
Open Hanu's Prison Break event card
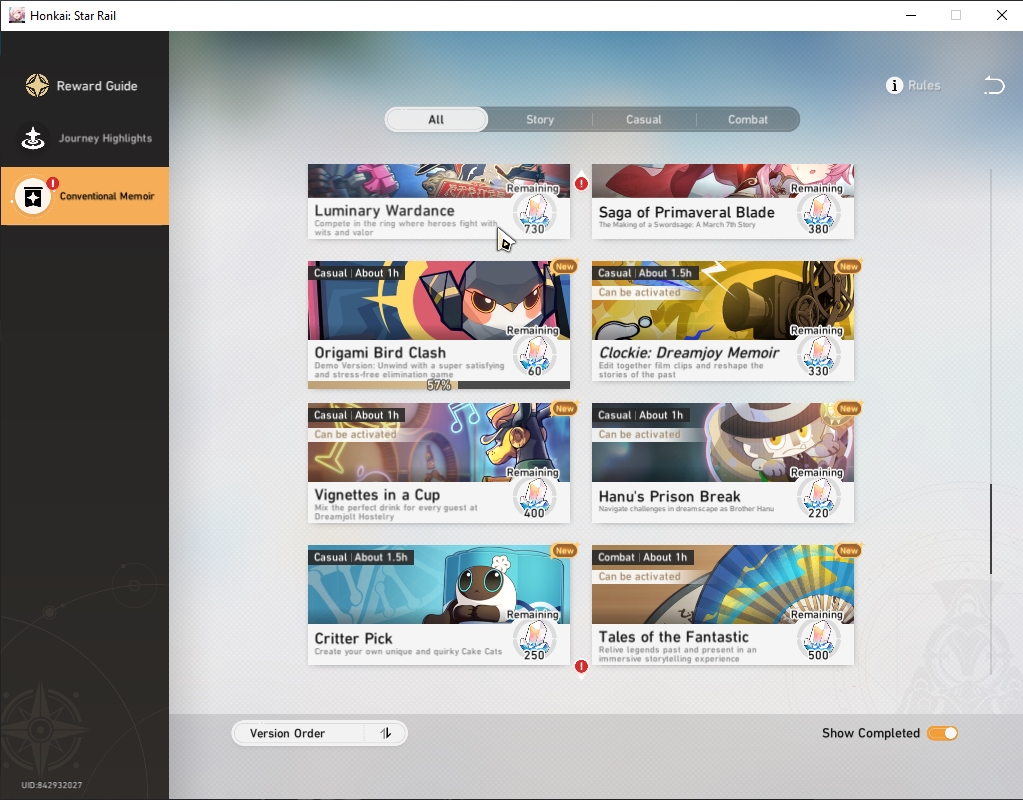point(722,463)
